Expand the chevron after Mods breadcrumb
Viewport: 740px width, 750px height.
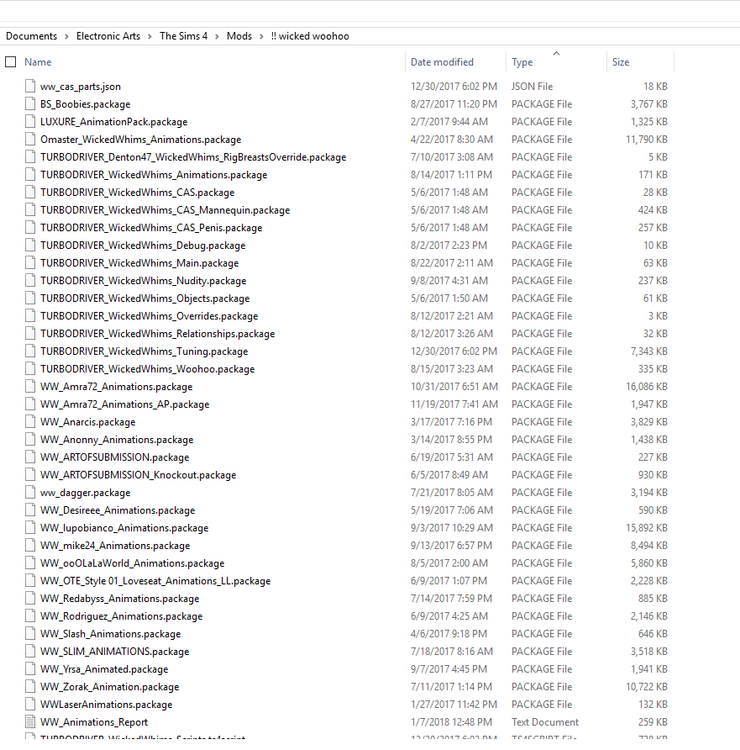click(261, 36)
